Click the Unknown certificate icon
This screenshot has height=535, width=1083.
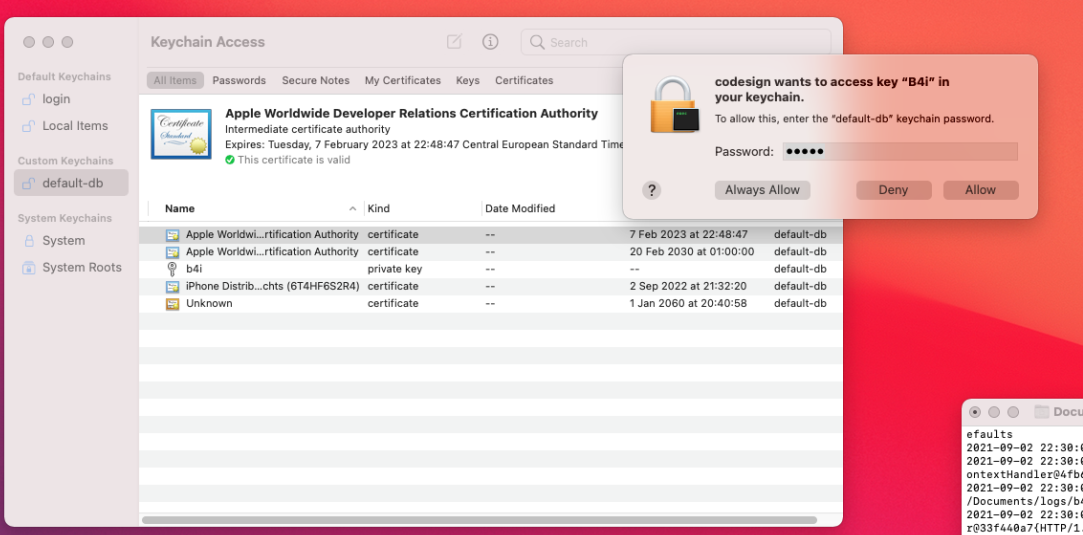[x=172, y=303]
